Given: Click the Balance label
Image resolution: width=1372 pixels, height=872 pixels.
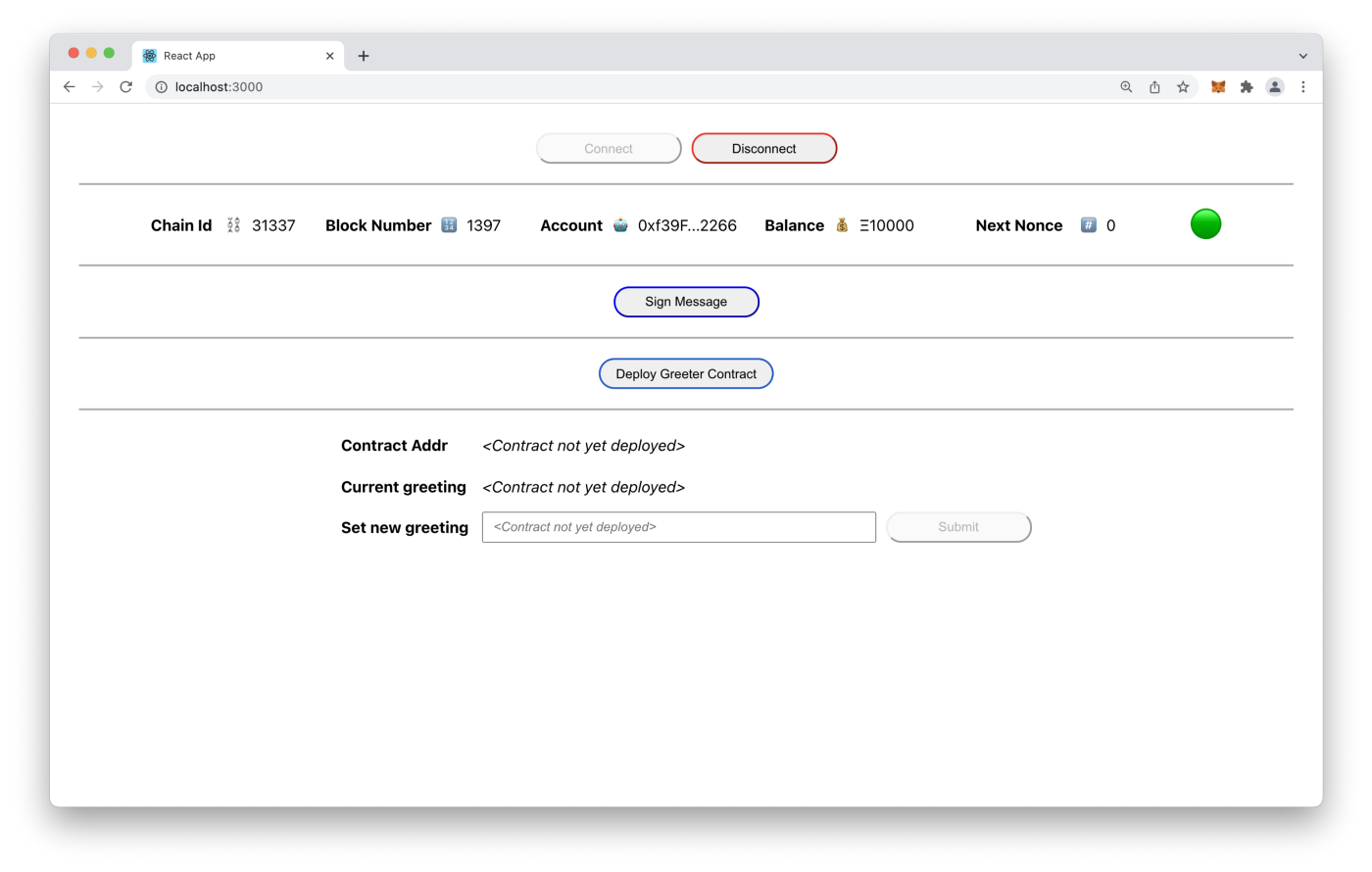Looking at the screenshot, I should (x=795, y=225).
